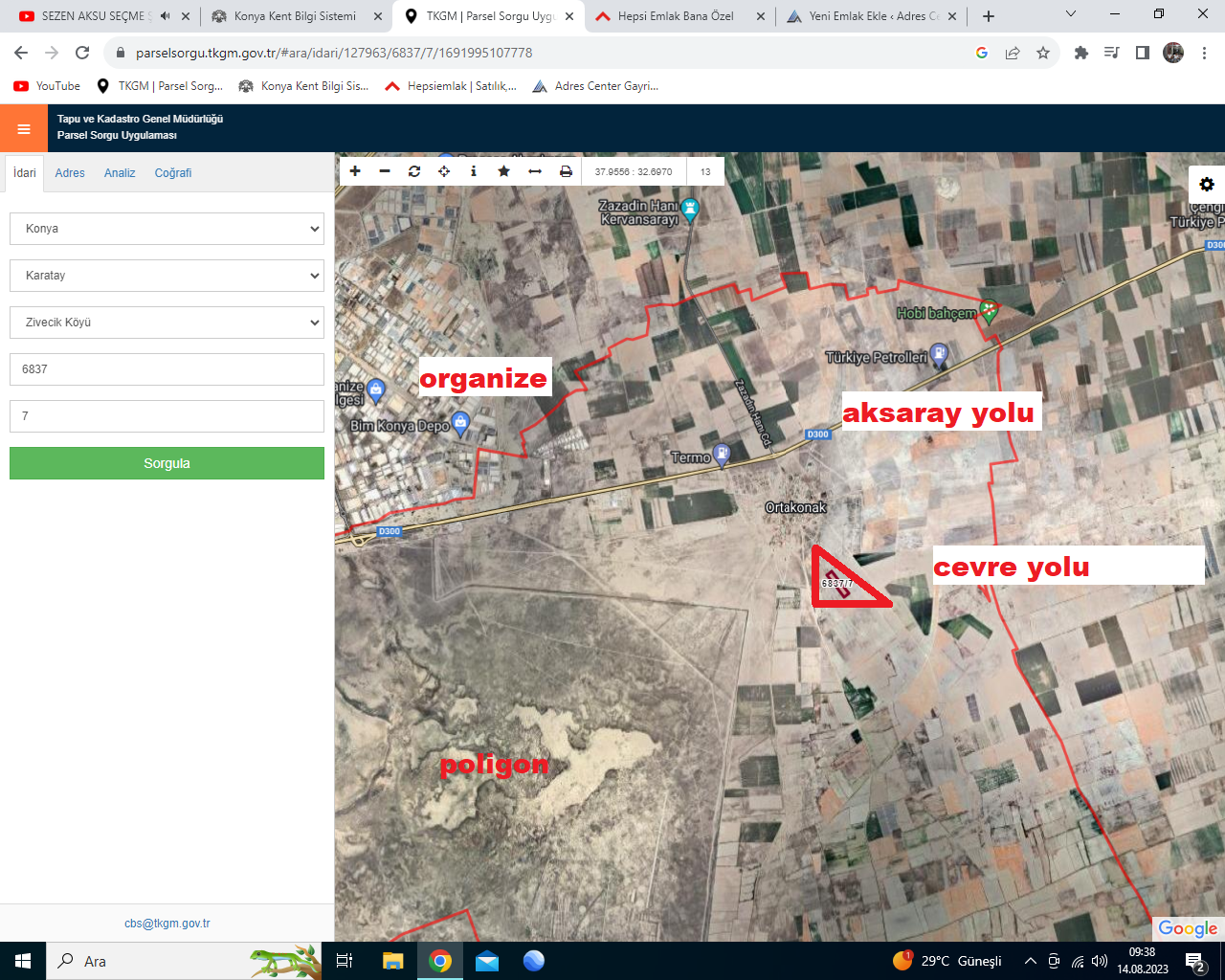
Task: Zoom in with the map plus icon
Action: pyautogui.click(x=355, y=171)
